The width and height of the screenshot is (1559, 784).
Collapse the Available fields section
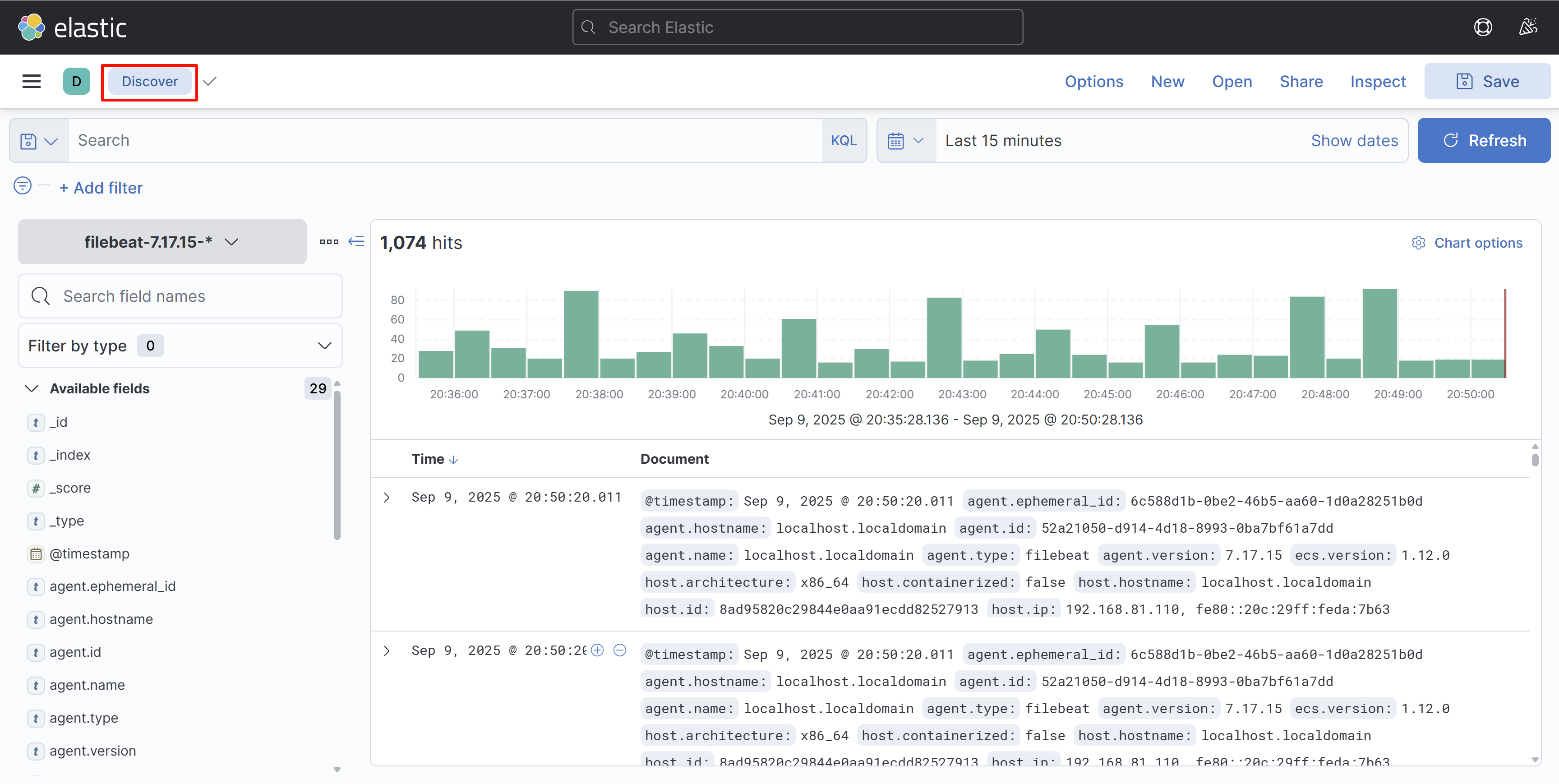32,389
